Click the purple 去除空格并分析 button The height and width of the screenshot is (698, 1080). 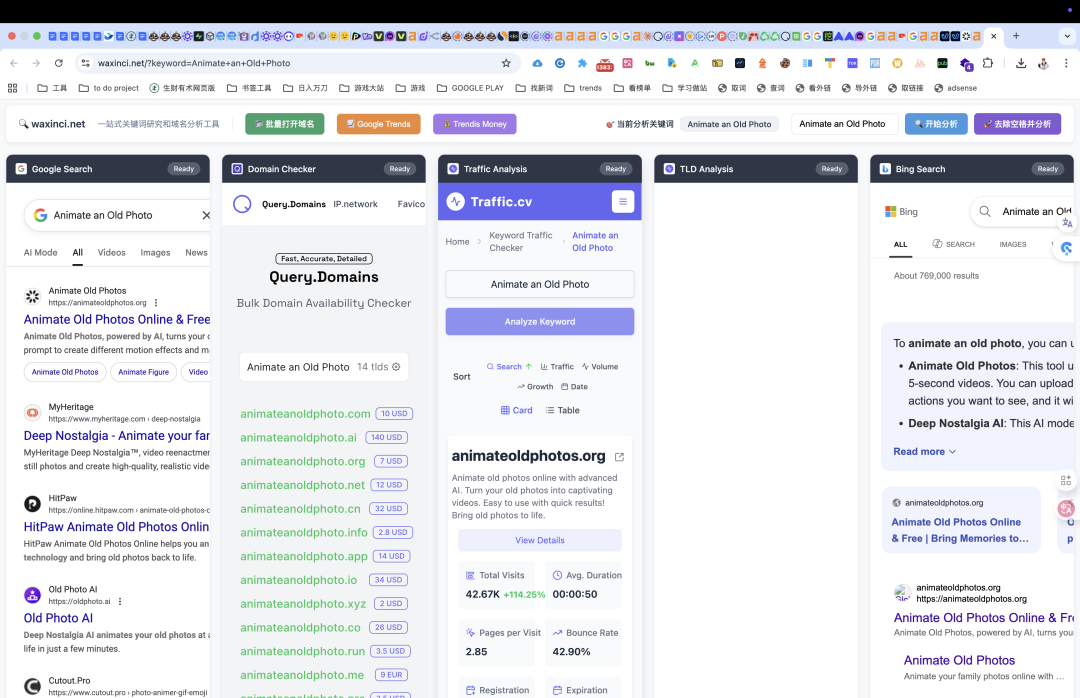1017,124
